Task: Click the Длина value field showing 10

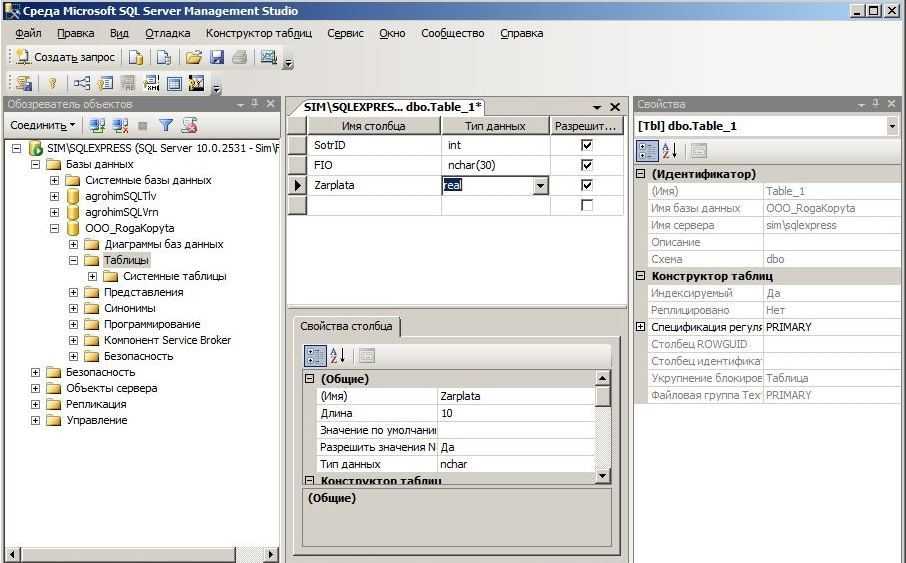Action: 516,413
